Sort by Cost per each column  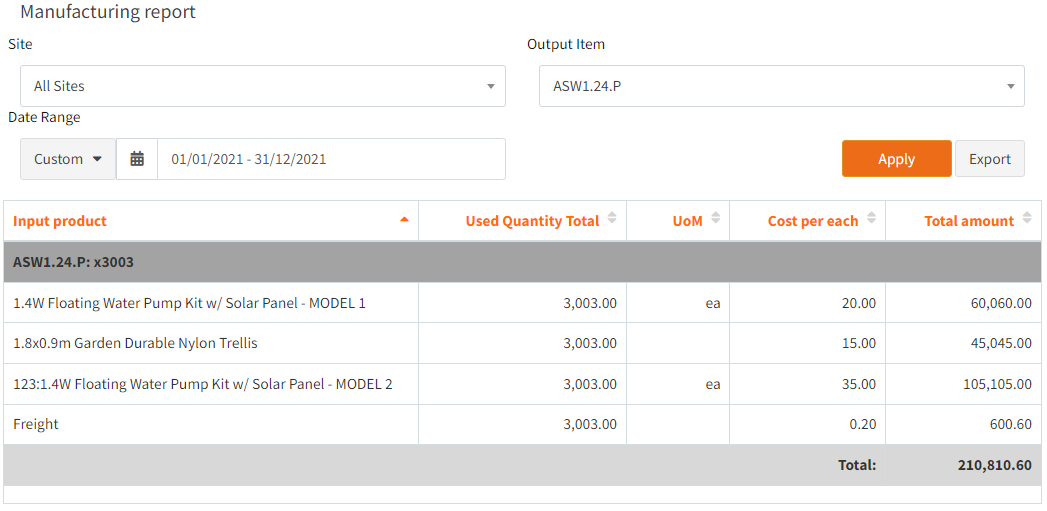pyautogui.click(x=813, y=221)
